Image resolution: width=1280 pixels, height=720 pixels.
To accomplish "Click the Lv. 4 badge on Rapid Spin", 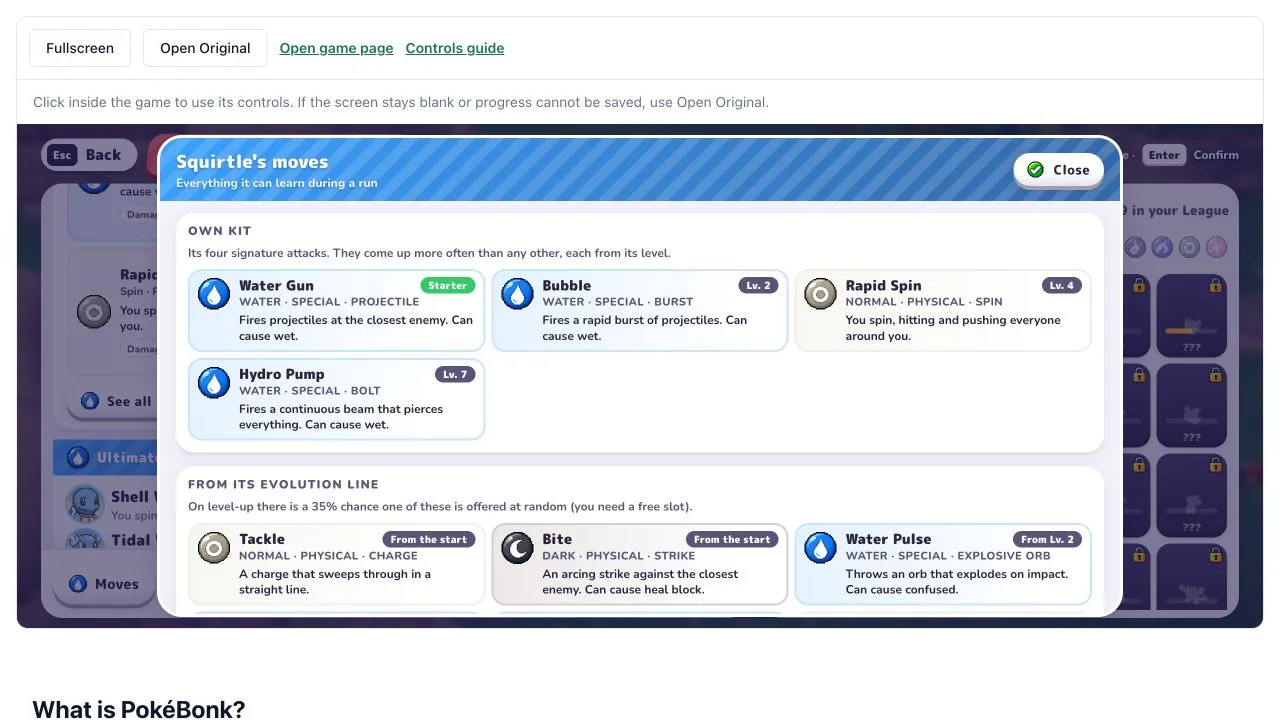I will (1061, 286).
